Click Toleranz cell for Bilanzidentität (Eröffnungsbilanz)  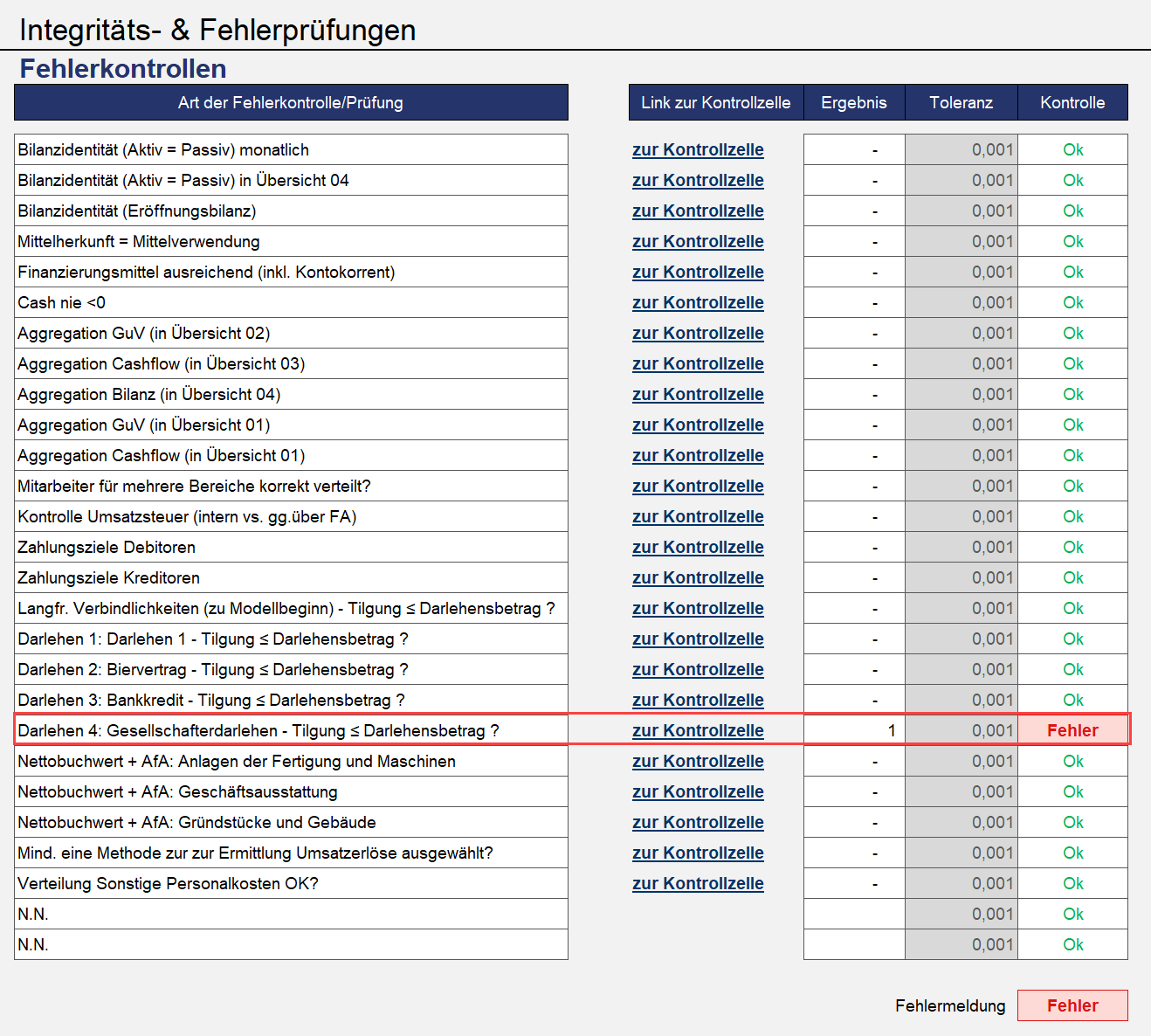961,211
